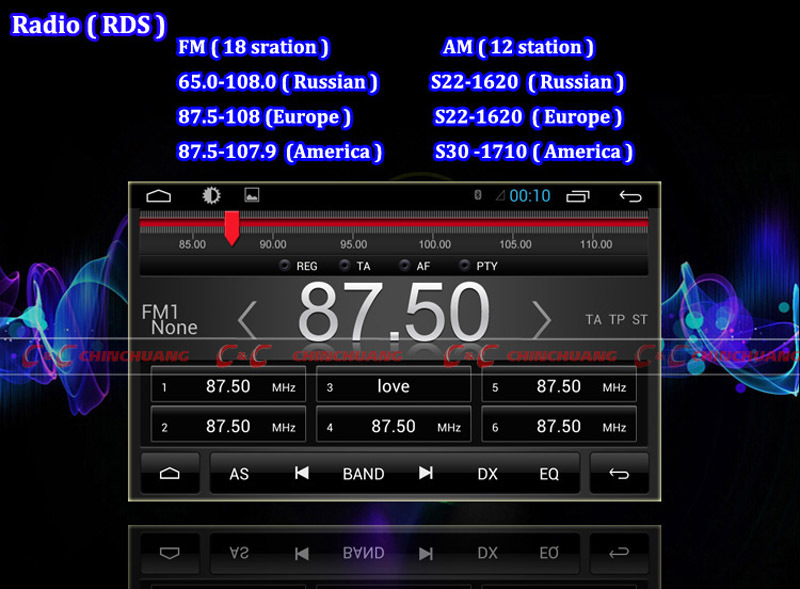Open the gallery image icon in status bar
The image size is (800, 589).
(252, 196)
